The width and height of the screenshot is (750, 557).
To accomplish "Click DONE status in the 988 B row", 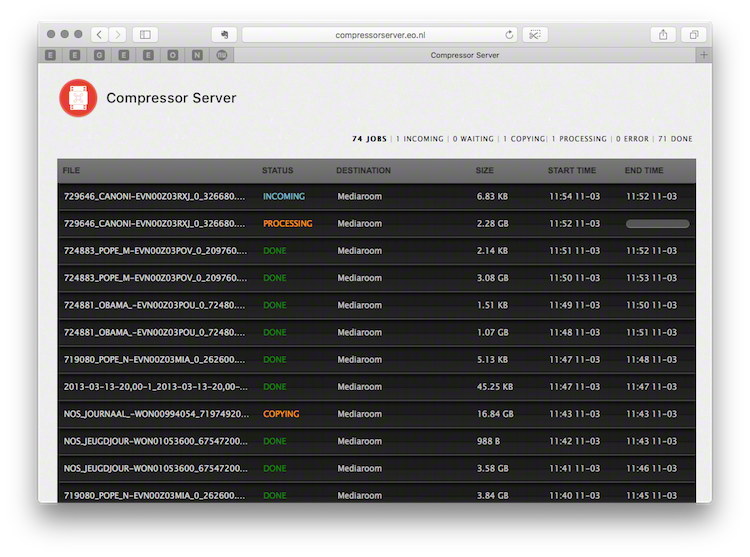I will click(x=275, y=441).
